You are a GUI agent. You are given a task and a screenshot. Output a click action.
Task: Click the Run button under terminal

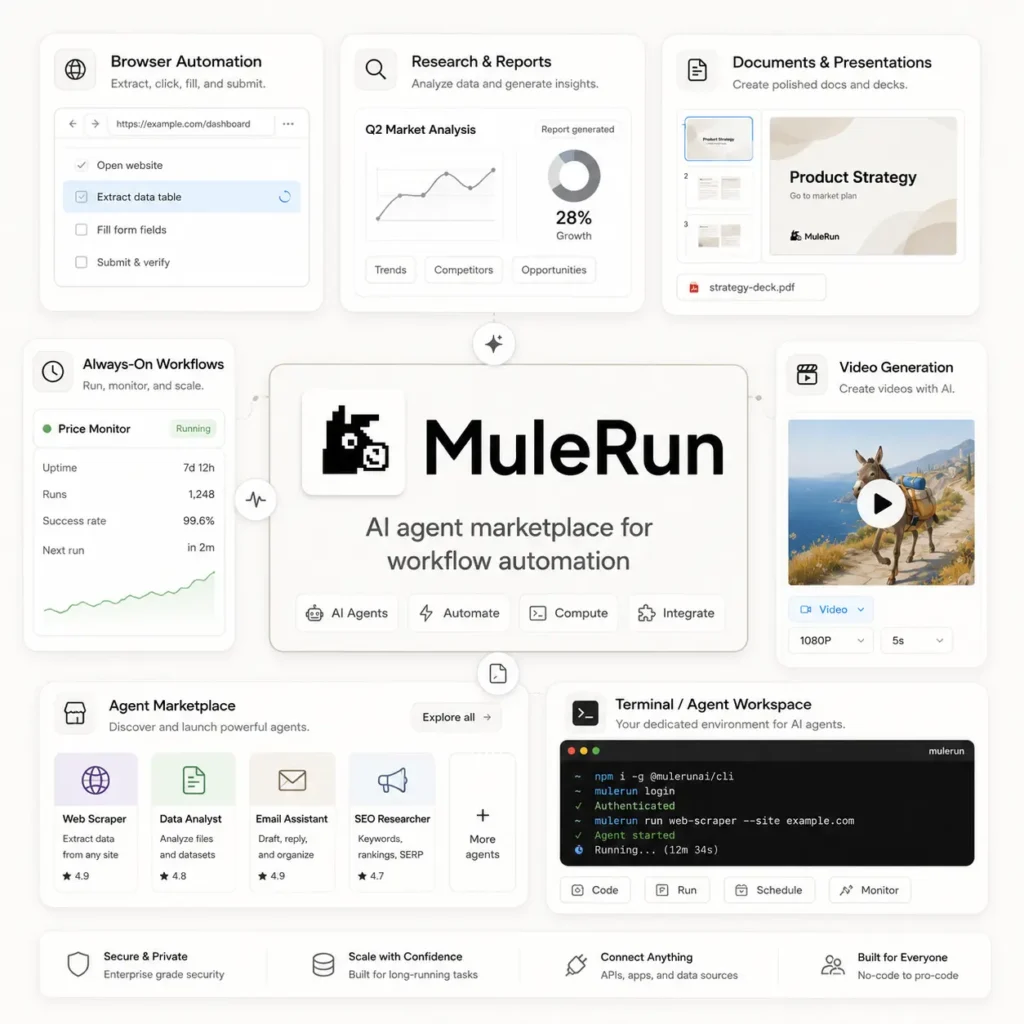(677, 890)
